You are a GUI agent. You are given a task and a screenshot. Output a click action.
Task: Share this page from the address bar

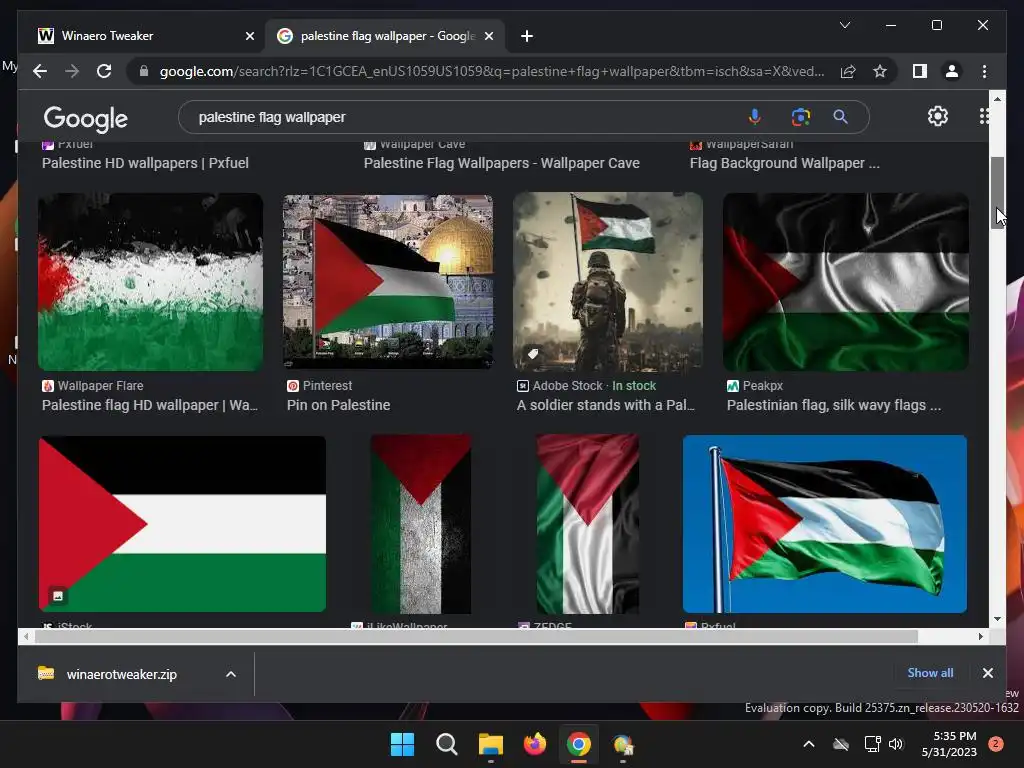pos(848,71)
